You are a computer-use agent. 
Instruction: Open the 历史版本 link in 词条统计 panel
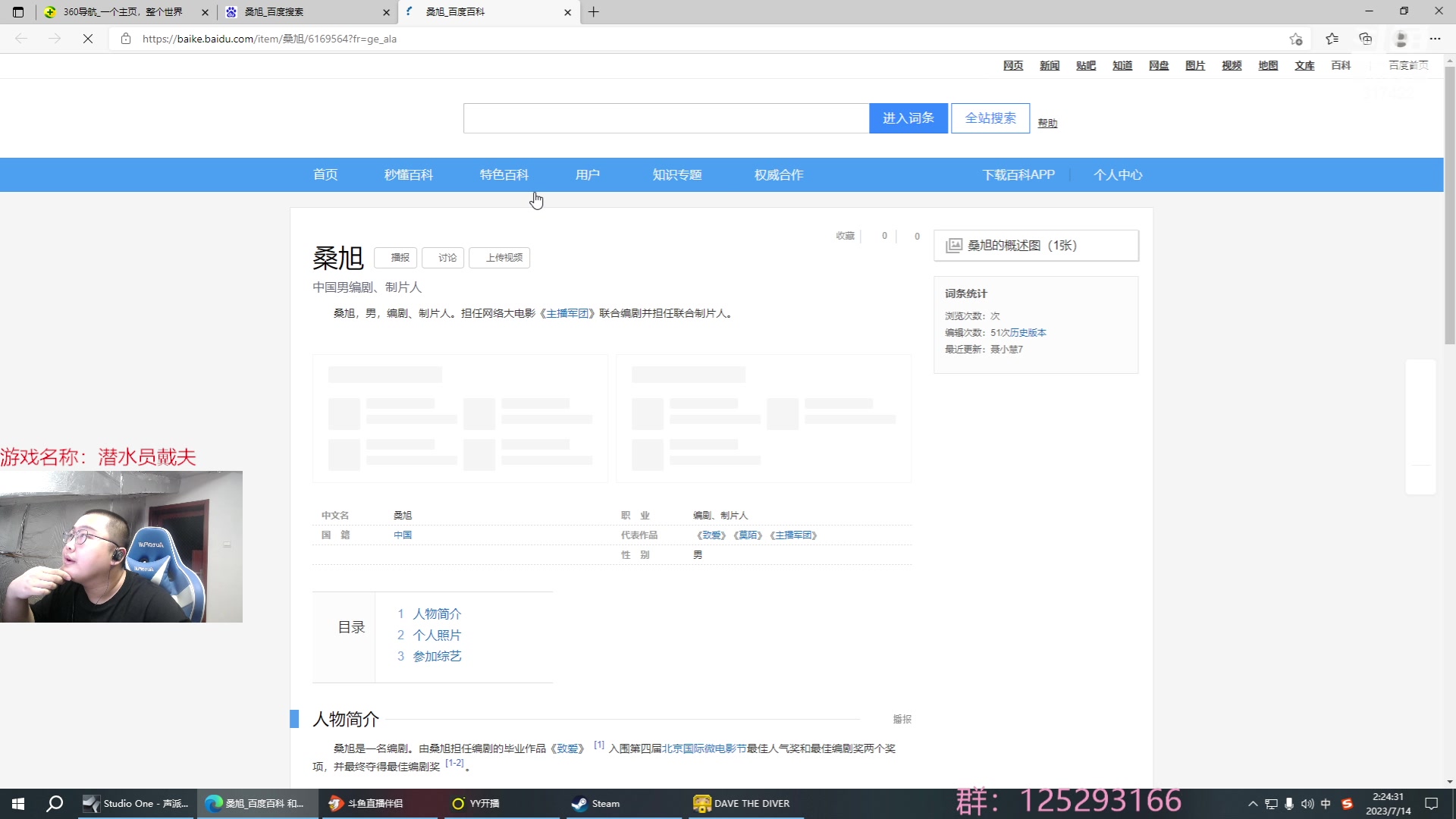[1027, 332]
